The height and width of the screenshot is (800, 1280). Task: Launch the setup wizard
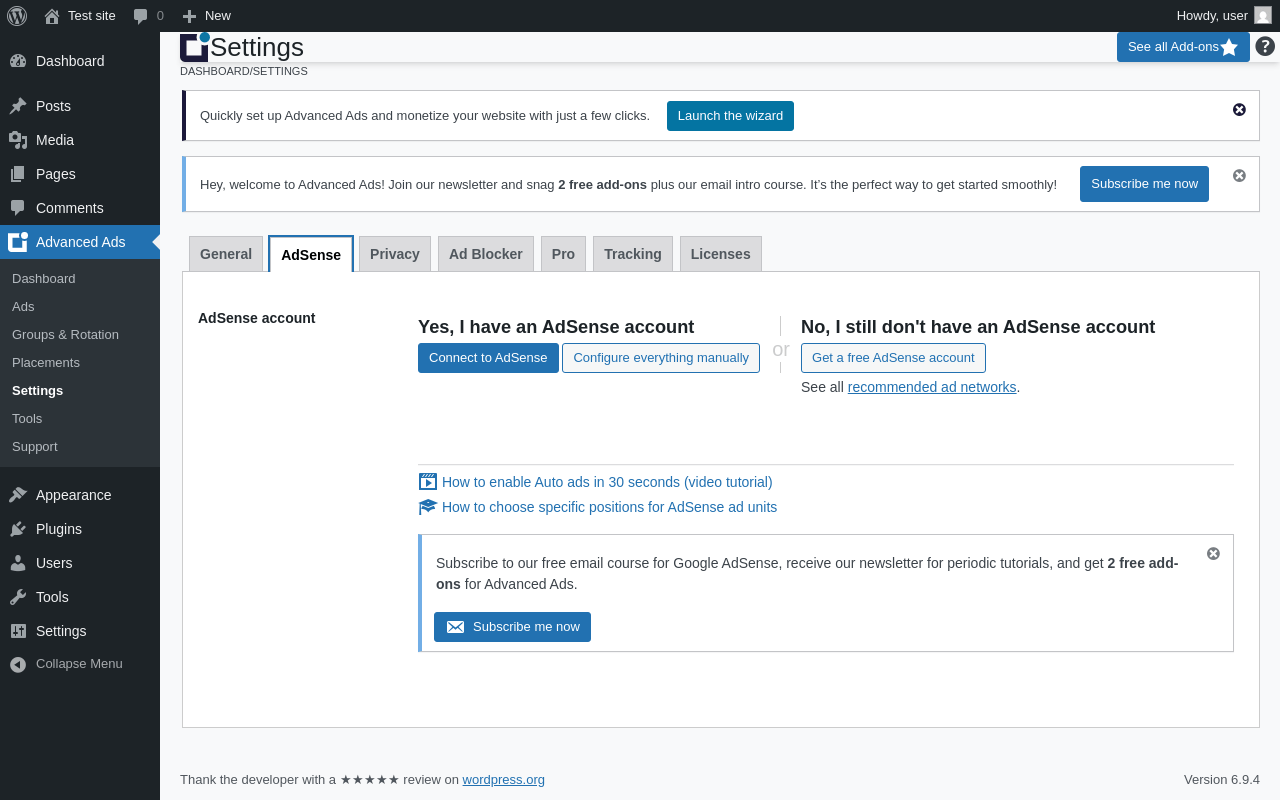tap(730, 116)
